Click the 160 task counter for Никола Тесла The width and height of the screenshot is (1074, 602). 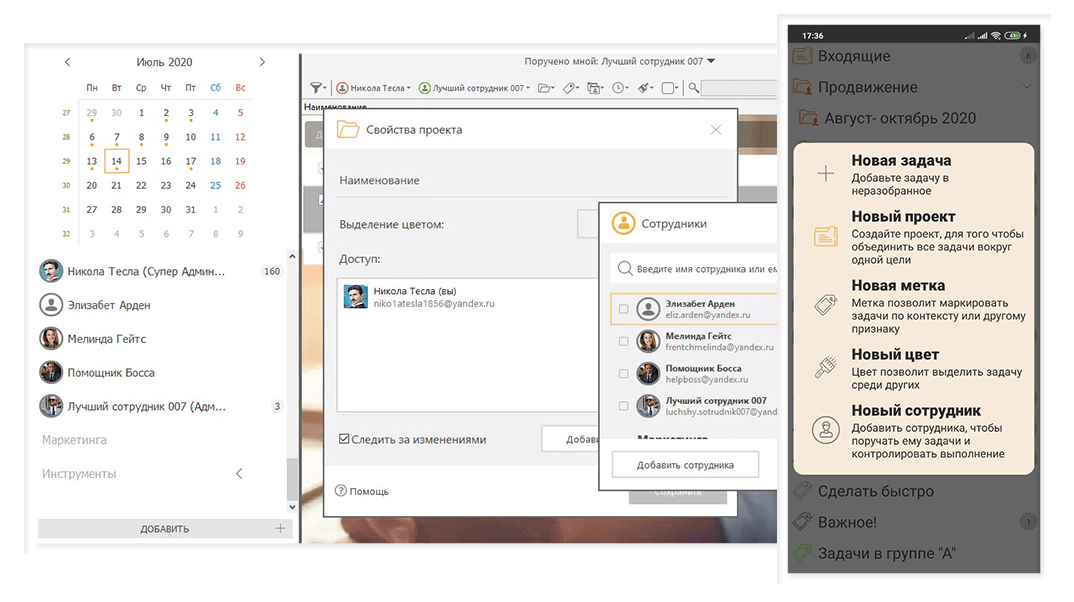pyautogui.click(x=272, y=271)
